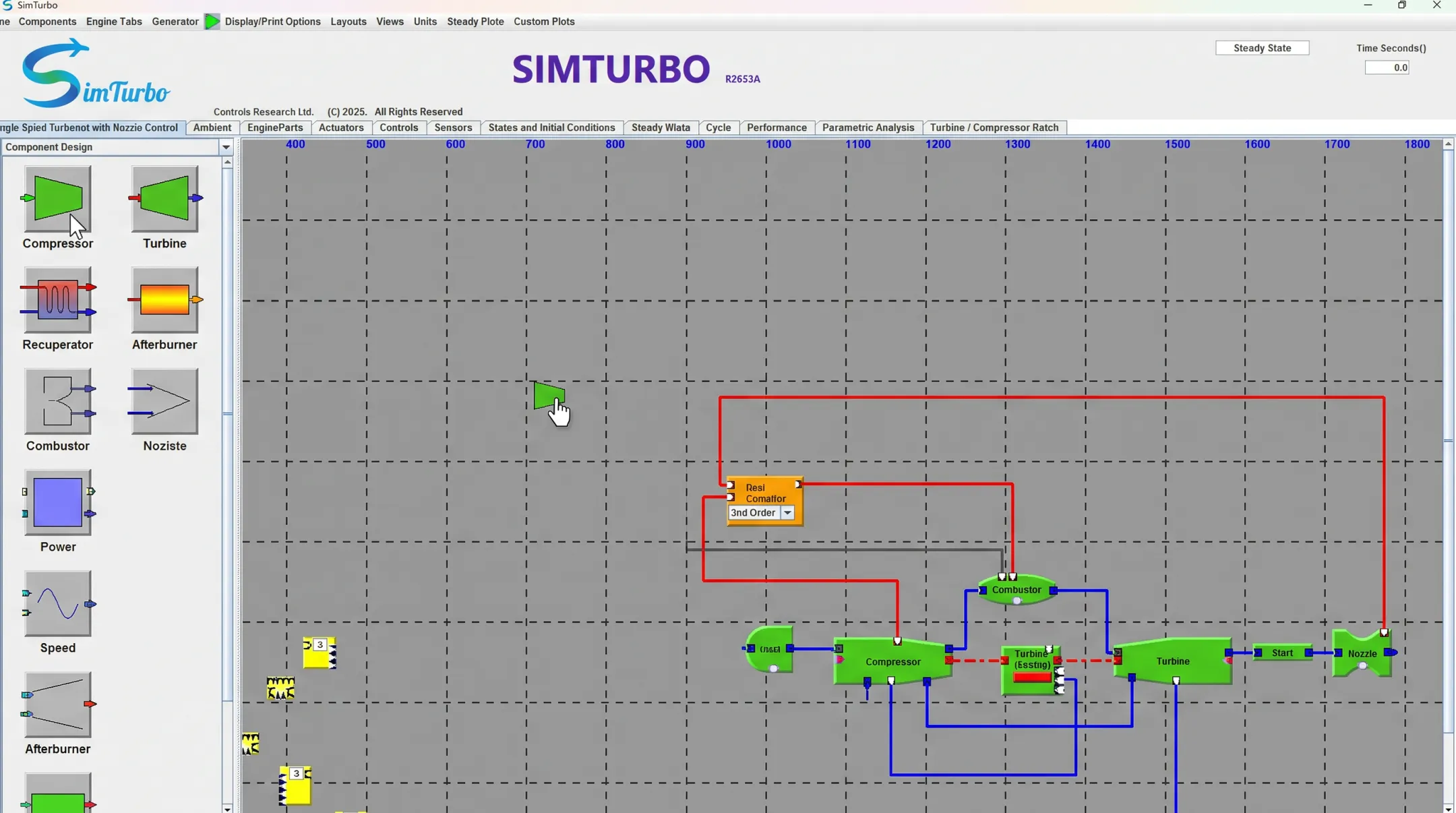Switch to the EngineParts tab
The width and height of the screenshot is (1456, 813).
[x=275, y=127]
